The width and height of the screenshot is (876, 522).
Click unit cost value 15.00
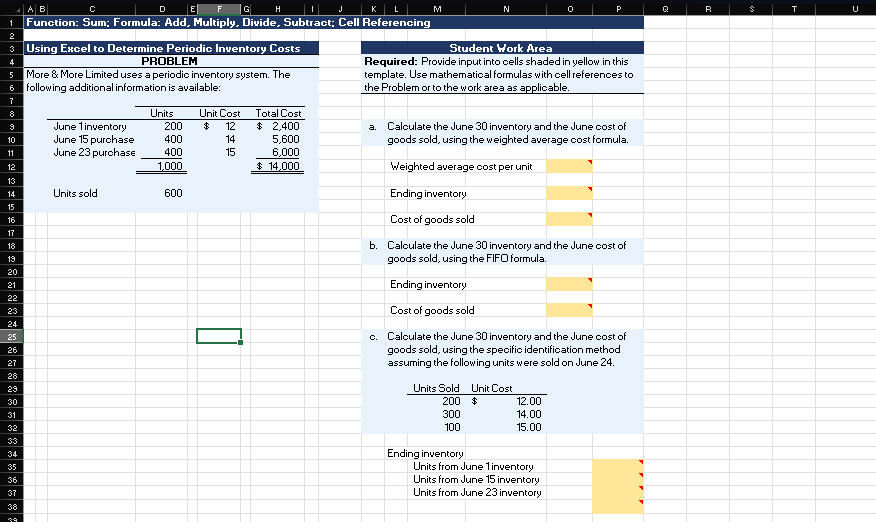point(529,427)
